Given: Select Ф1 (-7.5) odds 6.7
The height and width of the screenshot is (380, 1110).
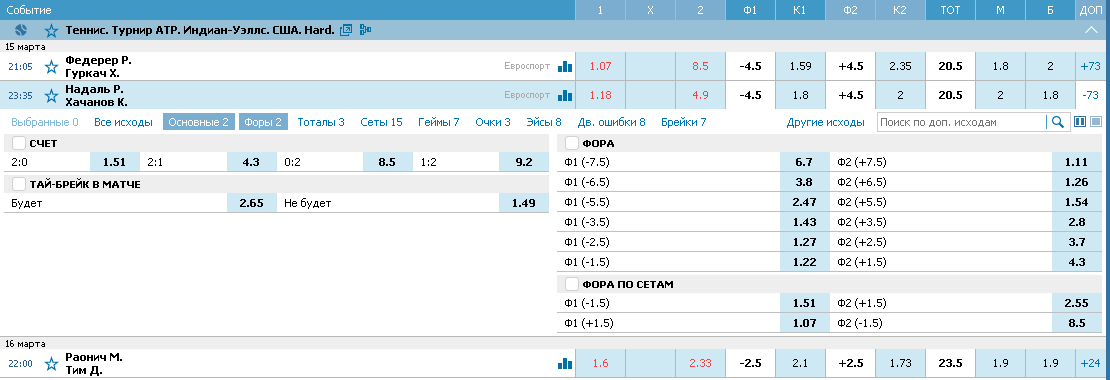Looking at the screenshot, I should coord(804,162).
